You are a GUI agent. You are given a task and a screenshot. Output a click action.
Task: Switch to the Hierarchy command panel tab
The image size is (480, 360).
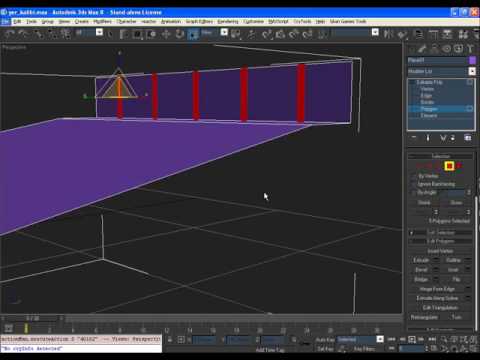pyautogui.click(x=434, y=49)
